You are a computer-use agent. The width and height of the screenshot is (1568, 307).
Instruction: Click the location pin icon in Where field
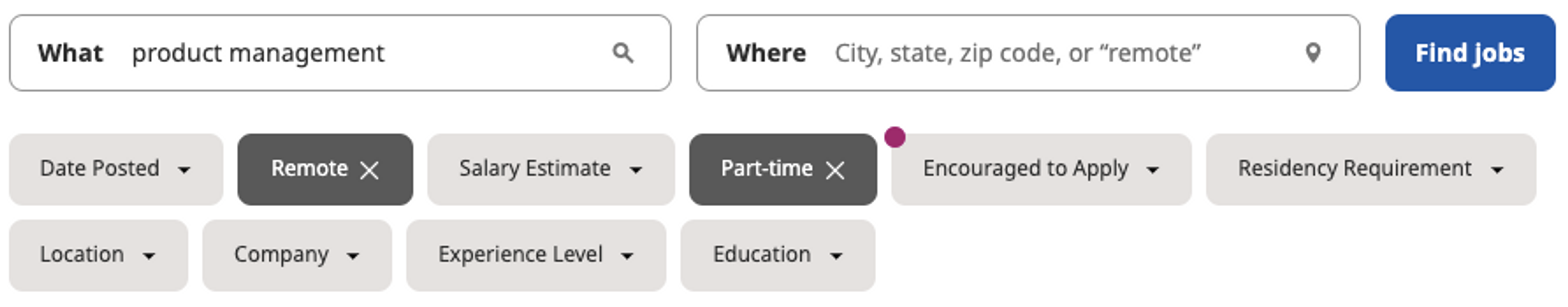[1313, 53]
